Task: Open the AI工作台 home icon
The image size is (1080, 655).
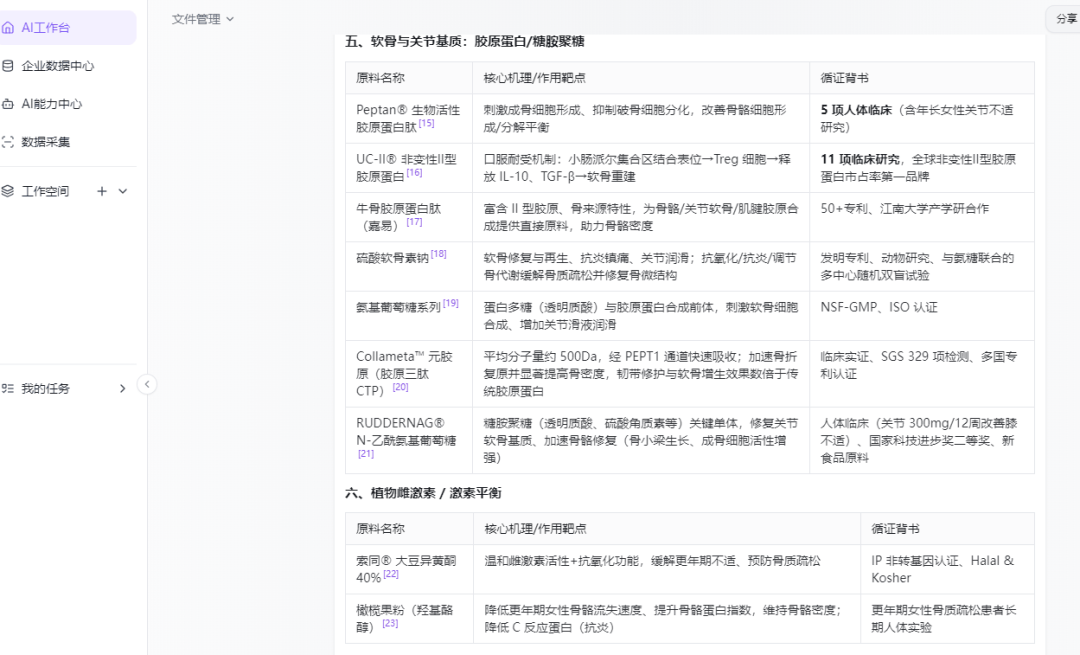Action: pyautogui.click(x=8, y=28)
